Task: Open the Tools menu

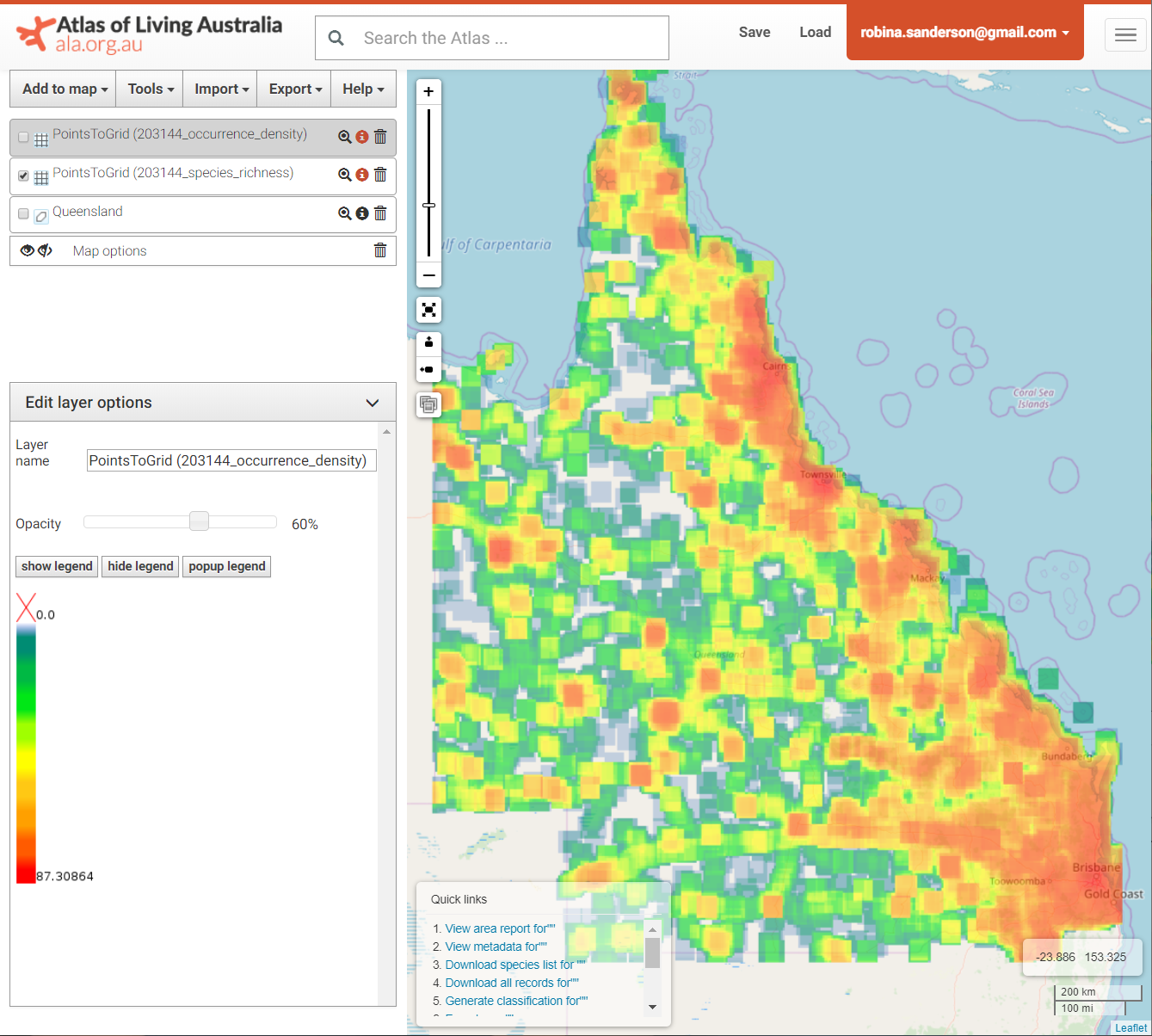Action: (148, 89)
